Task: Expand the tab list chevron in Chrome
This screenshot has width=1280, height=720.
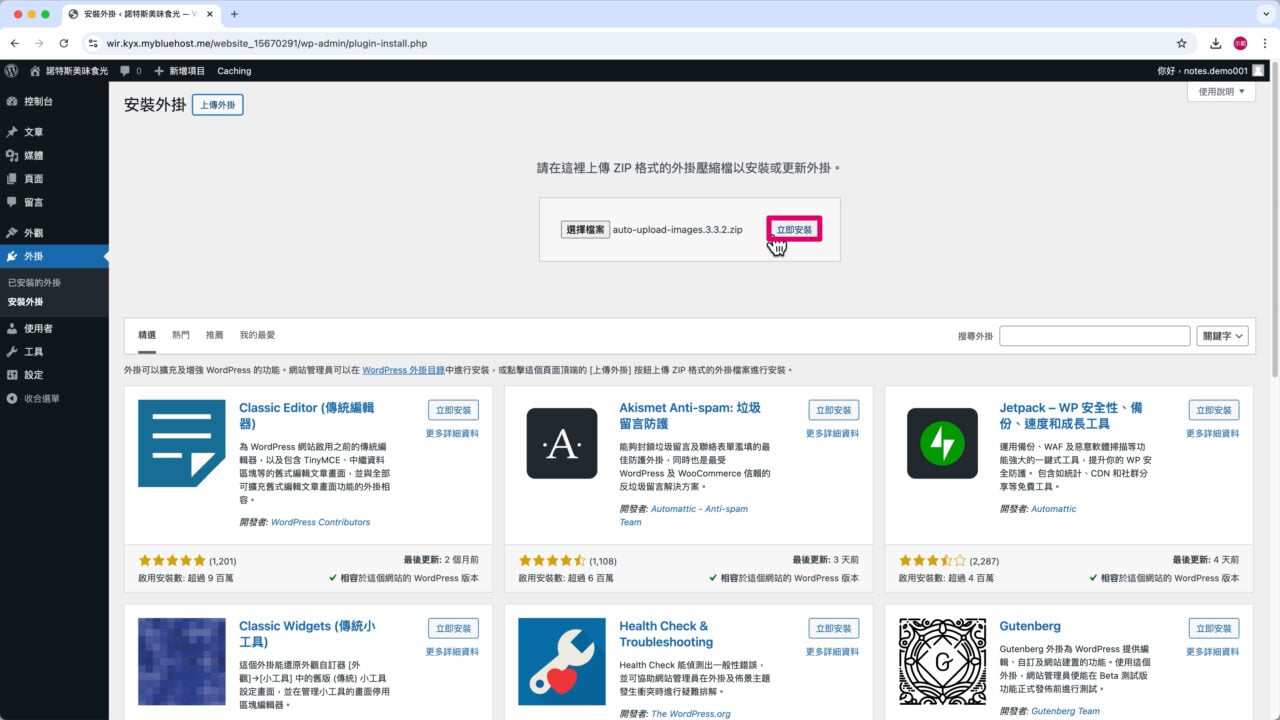Action: coord(1265,14)
